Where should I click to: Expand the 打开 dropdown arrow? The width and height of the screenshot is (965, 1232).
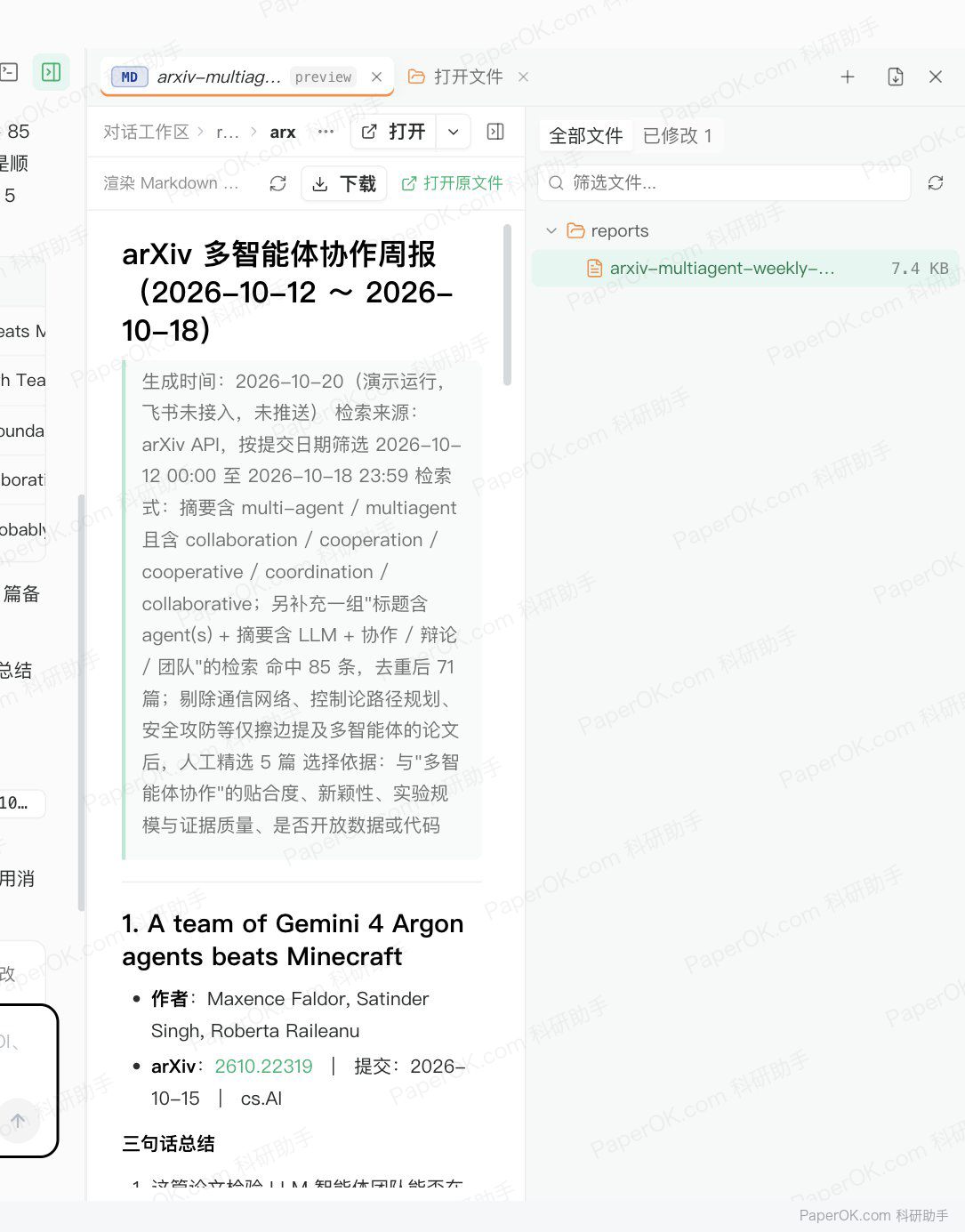(454, 132)
